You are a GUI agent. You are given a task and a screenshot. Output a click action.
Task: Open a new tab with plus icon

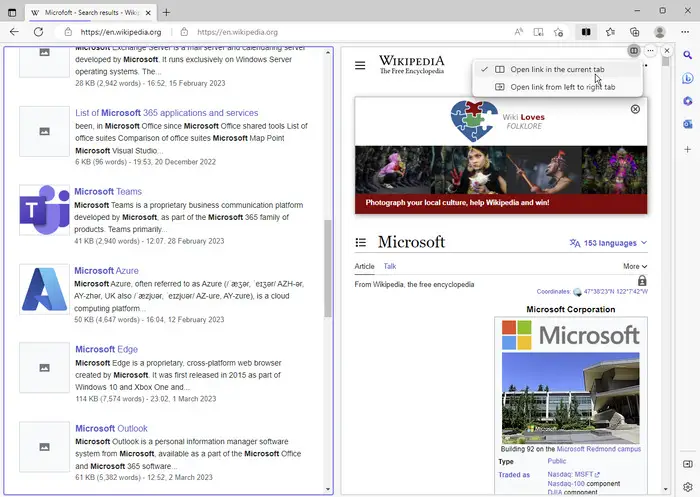point(166,13)
